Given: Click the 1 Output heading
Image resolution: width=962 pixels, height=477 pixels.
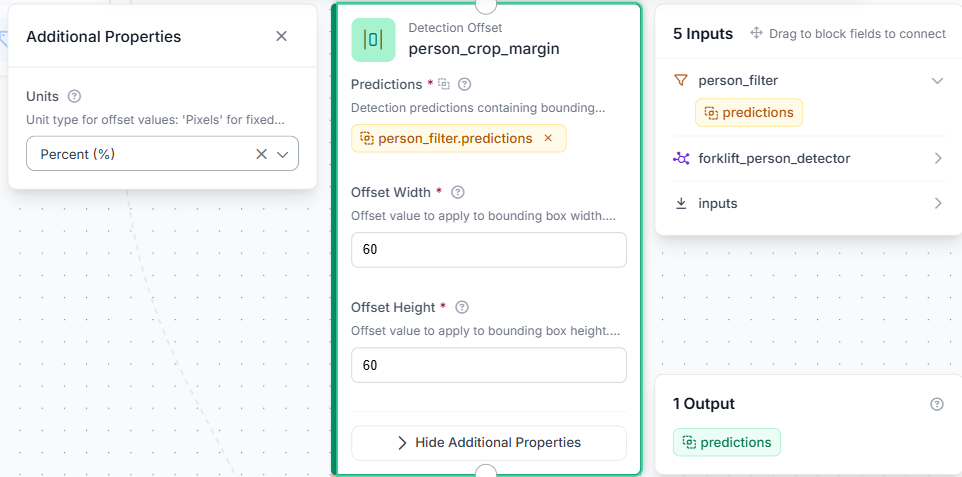Looking at the screenshot, I should [704, 404].
